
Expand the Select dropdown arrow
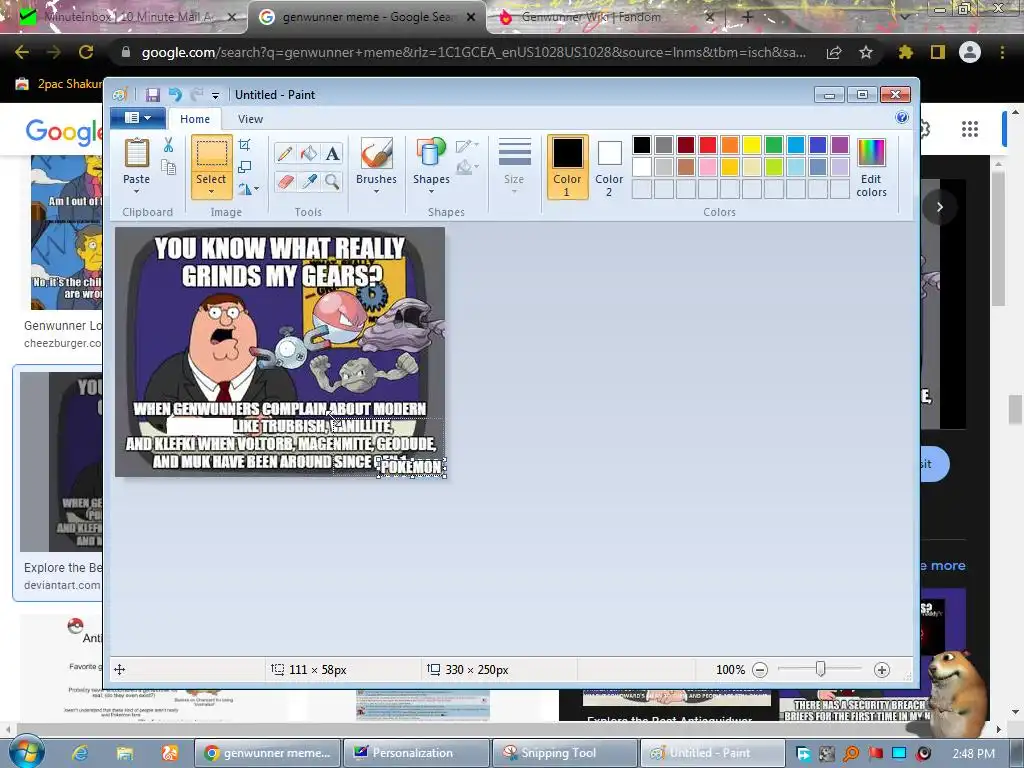[x=211, y=192]
